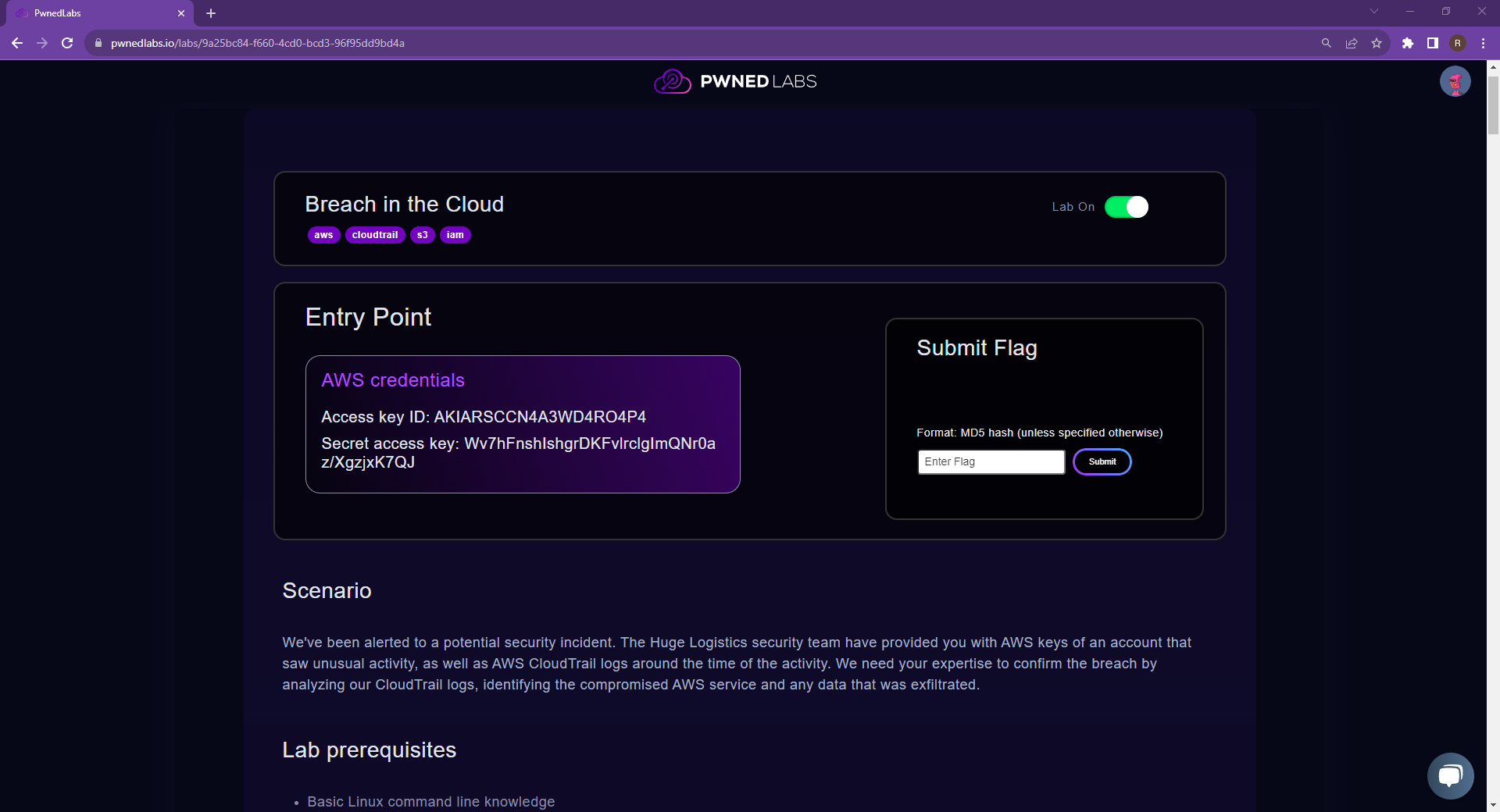Click the Pwned Labs logo
The height and width of the screenshot is (812, 1500).
pyautogui.click(x=735, y=81)
